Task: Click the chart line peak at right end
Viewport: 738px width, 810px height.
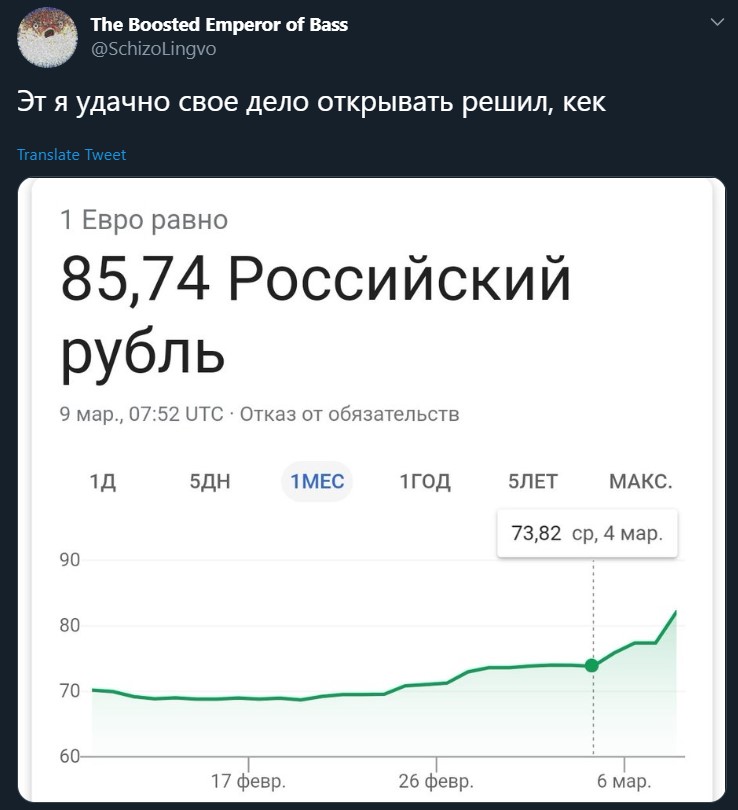Action: pyautogui.click(x=675, y=612)
